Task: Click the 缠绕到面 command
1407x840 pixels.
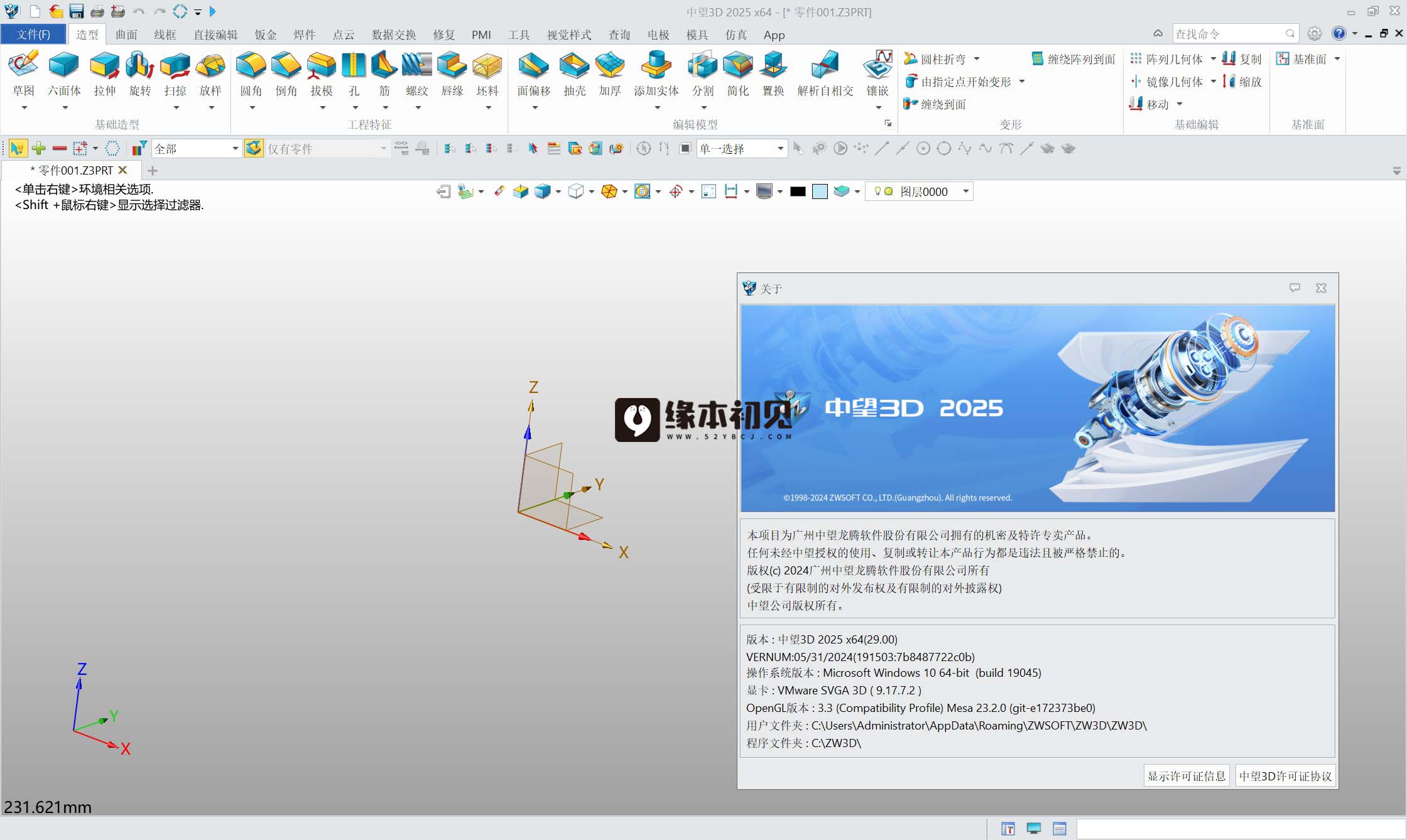Action: coord(935,104)
